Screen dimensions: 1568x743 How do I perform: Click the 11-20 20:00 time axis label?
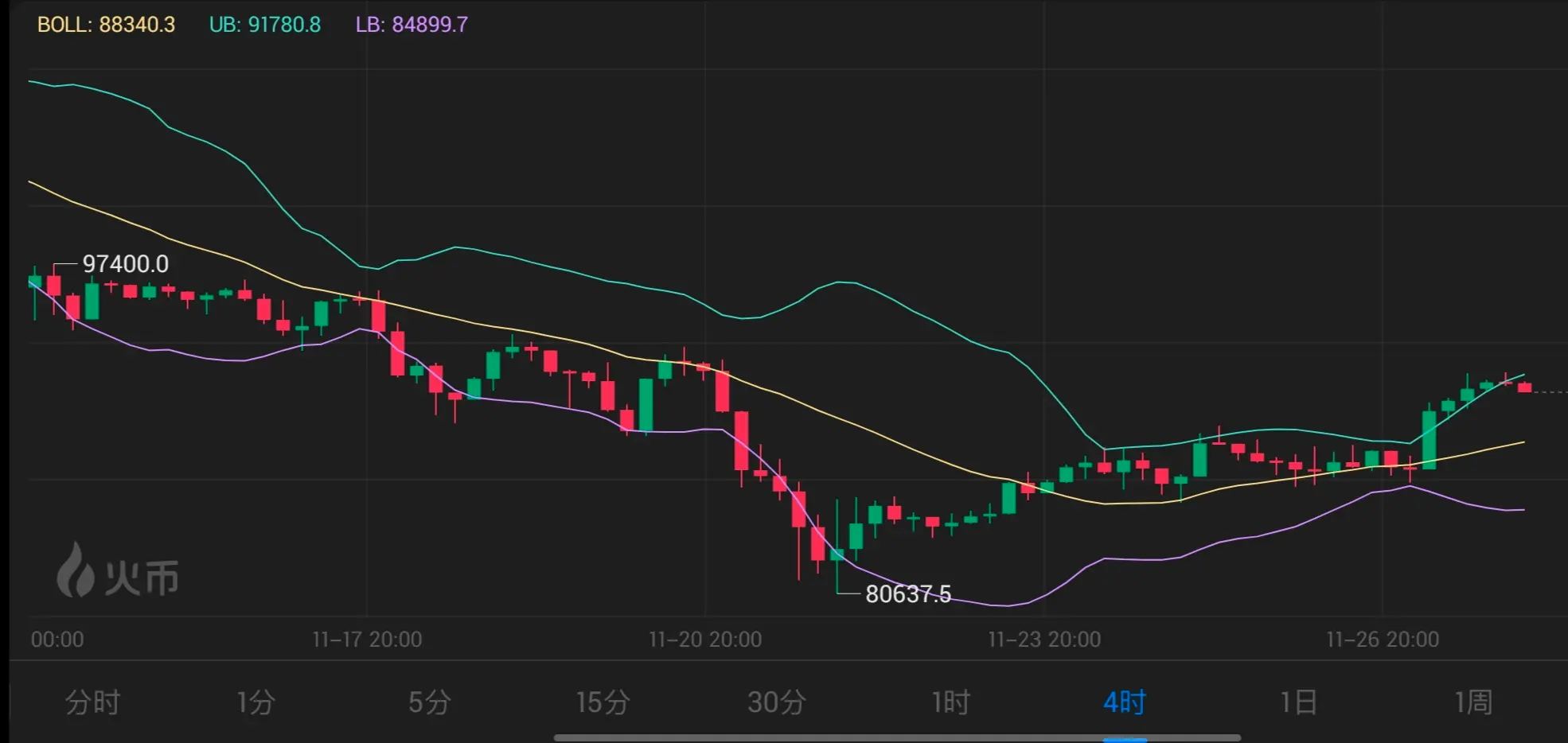tap(705, 640)
